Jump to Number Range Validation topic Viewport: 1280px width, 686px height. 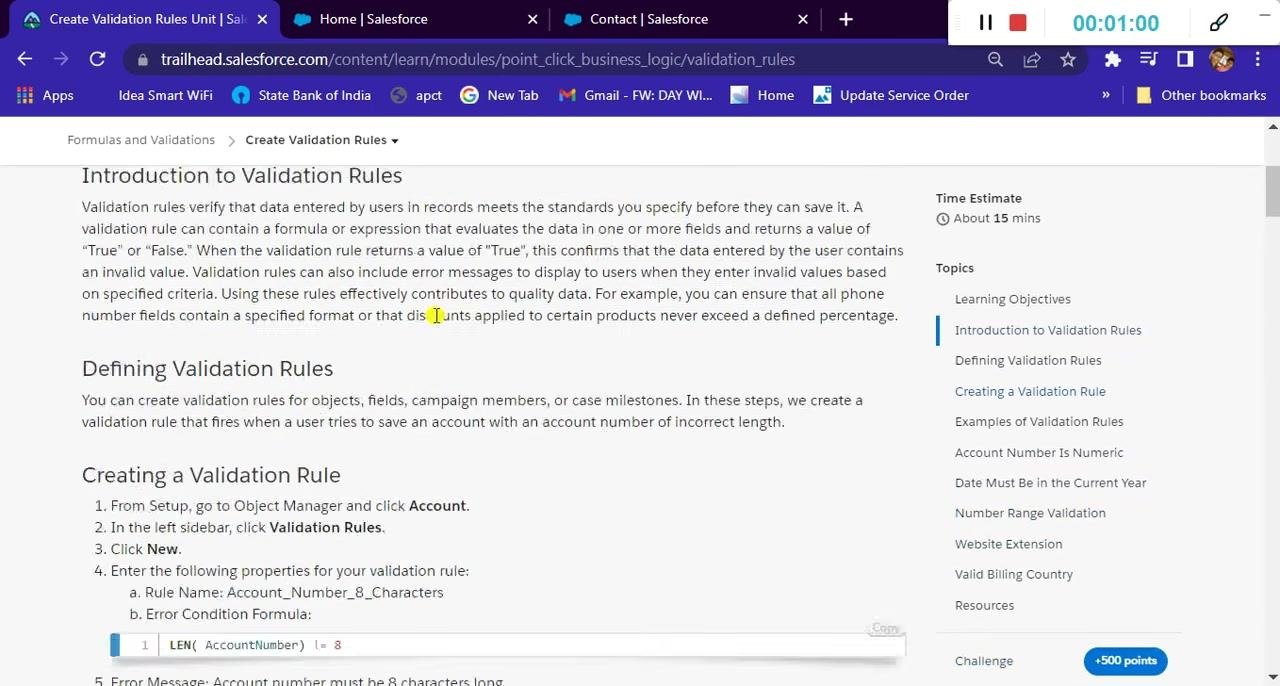tap(1029, 513)
